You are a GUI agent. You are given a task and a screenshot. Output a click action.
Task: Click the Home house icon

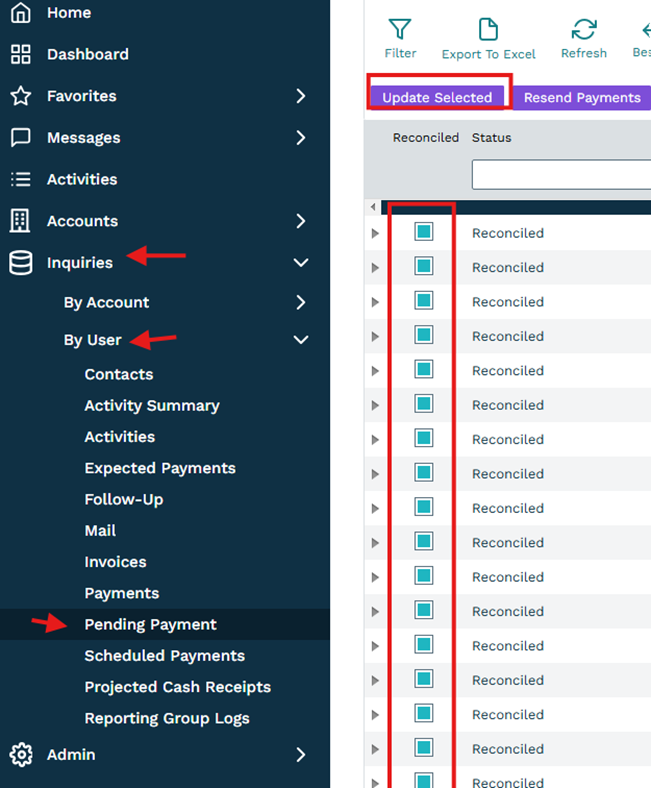(x=20, y=13)
